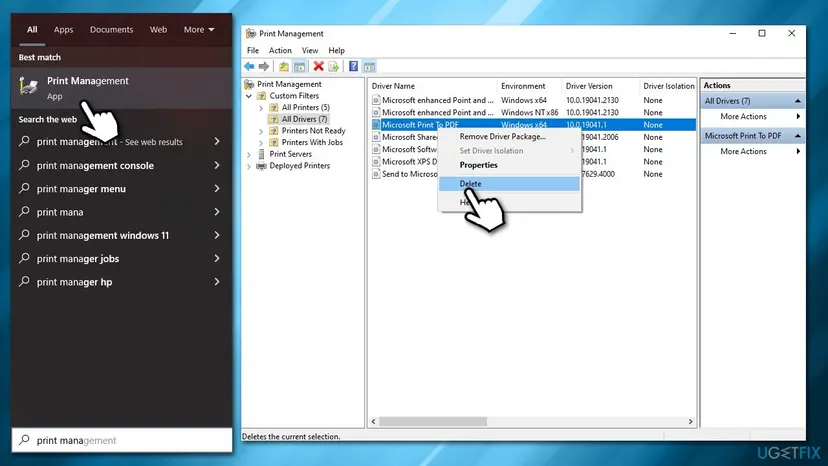Expand the Printers Not Ready node
828x466 pixels.
pos(261,131)
